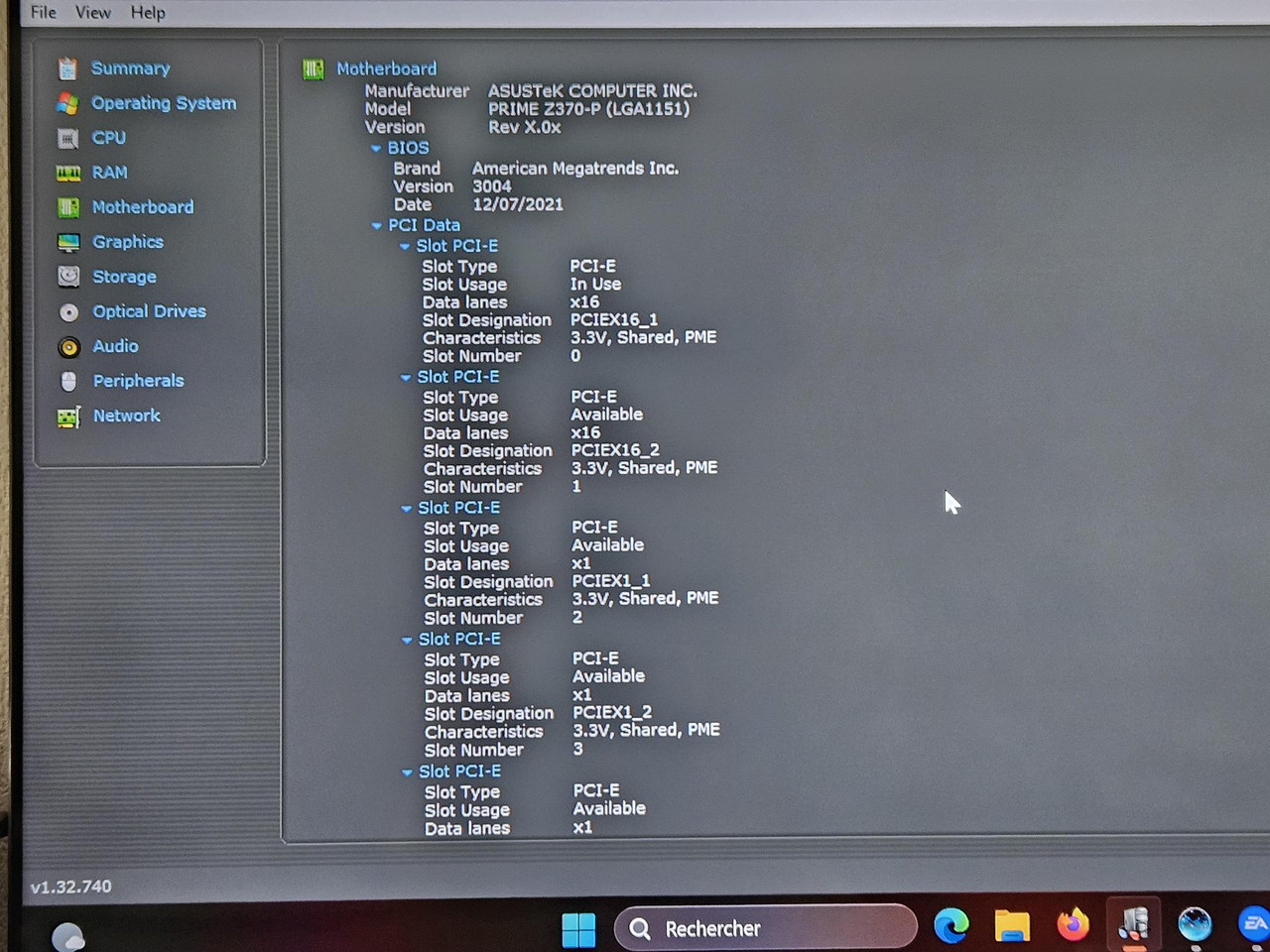Click the Motherboard heading link
1270x952 pixels.
[x=386, y=68]
